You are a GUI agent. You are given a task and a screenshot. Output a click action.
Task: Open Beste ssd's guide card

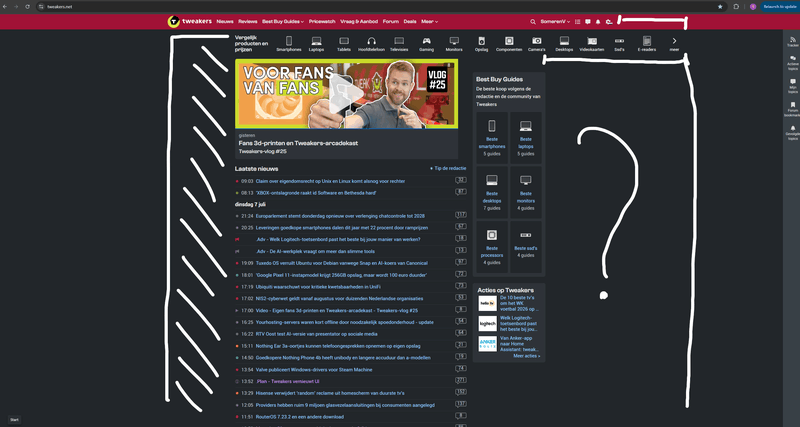[x=526, y=247]
